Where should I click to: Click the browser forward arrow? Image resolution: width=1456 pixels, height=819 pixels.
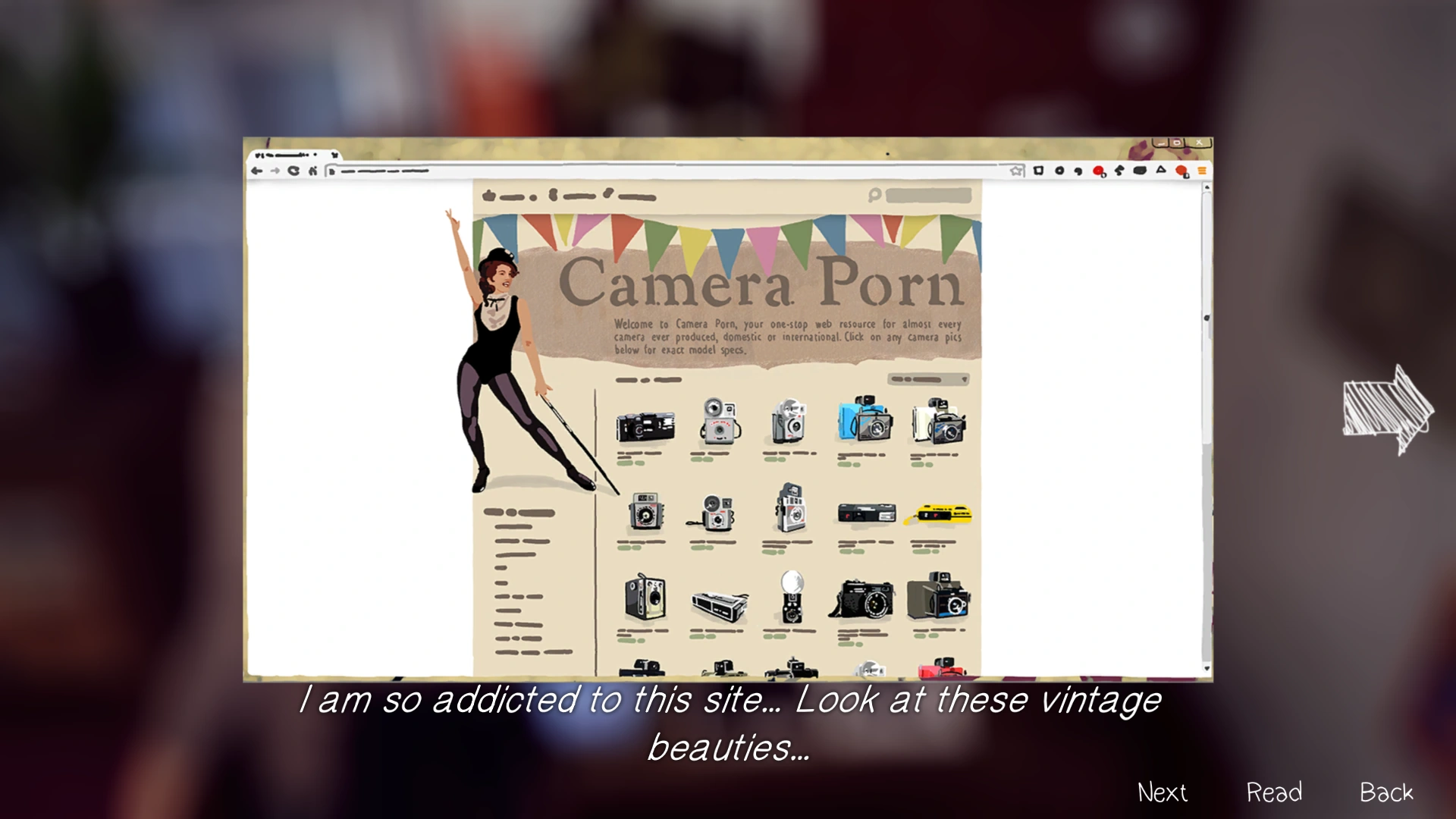[x=275, y=171]
